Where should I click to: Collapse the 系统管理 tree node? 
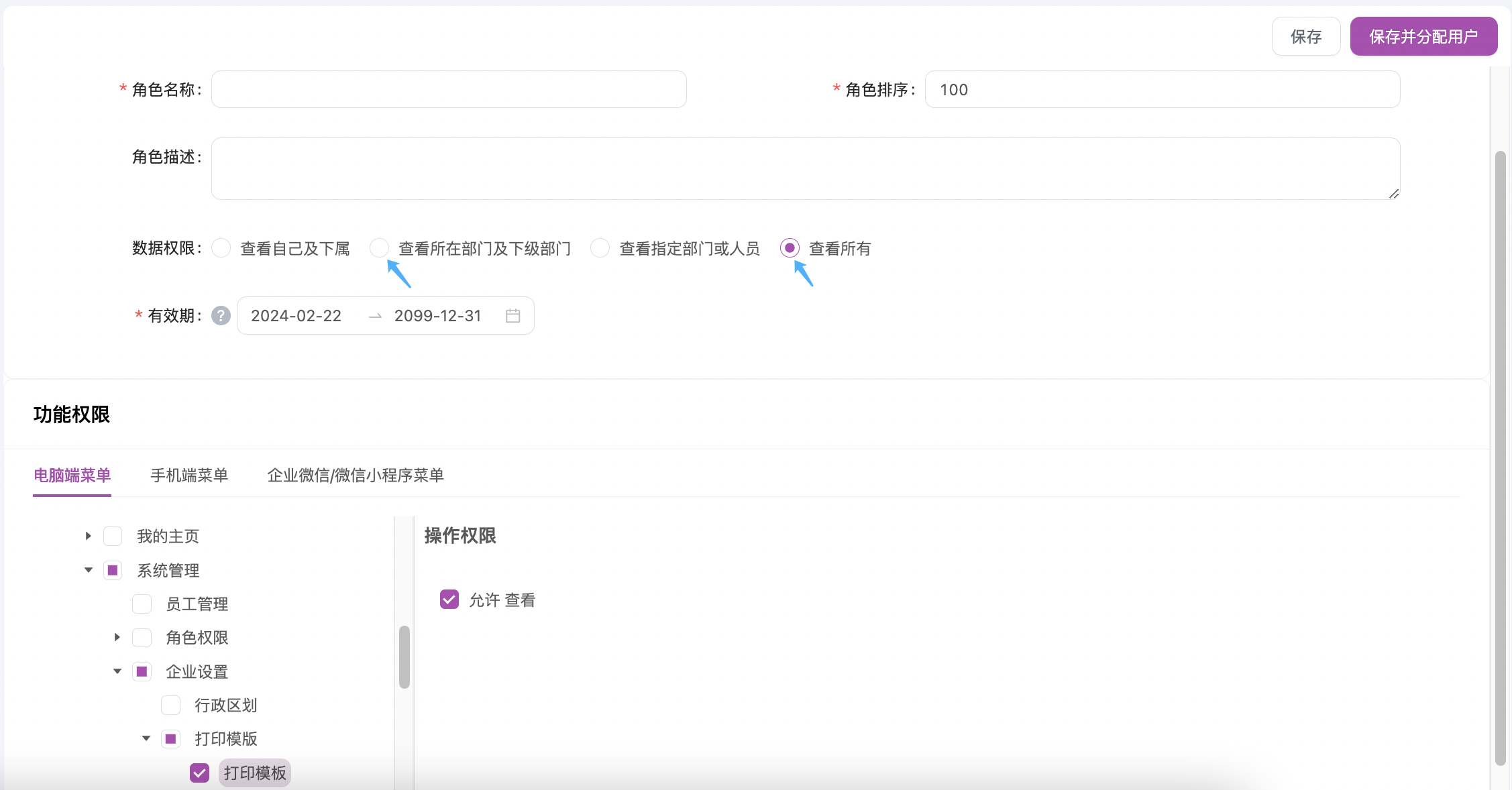pyautogui.click(x=88, y=570)
